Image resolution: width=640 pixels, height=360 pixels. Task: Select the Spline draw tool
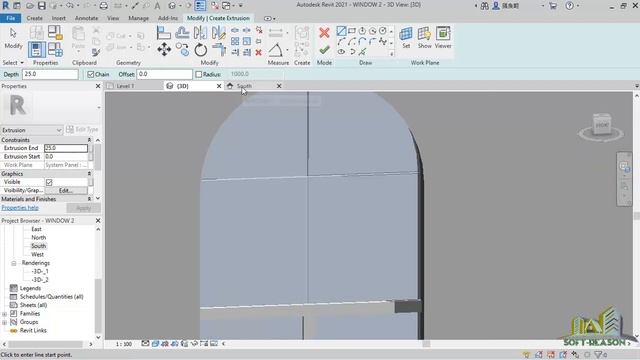coord(382,41)
